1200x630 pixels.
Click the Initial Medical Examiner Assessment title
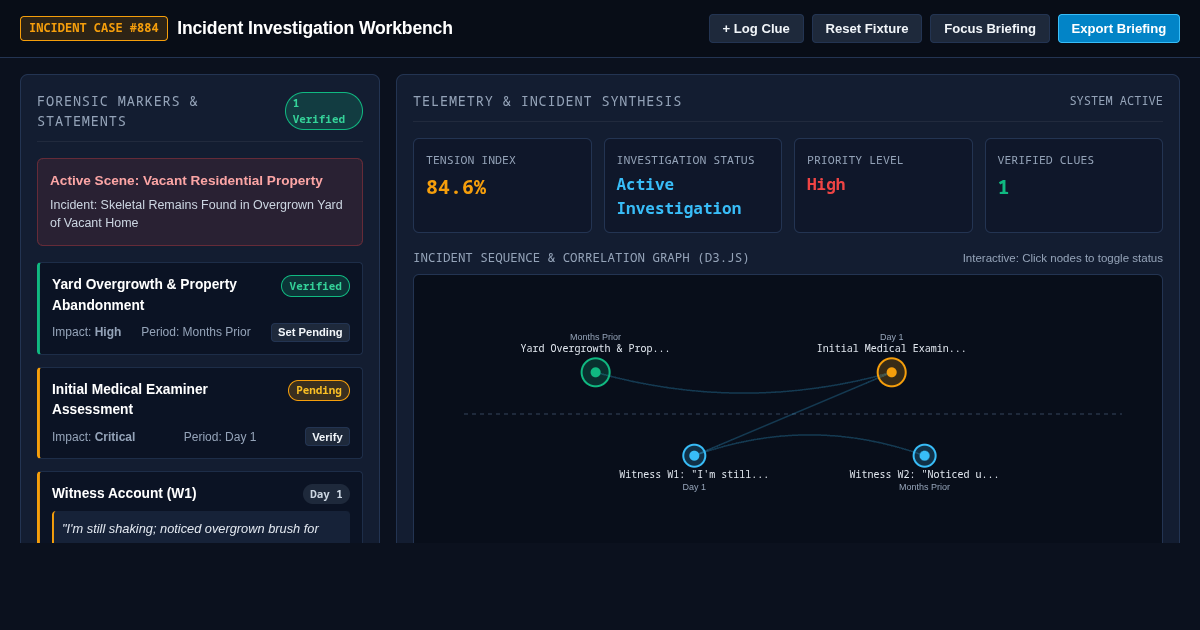(130, 399)
